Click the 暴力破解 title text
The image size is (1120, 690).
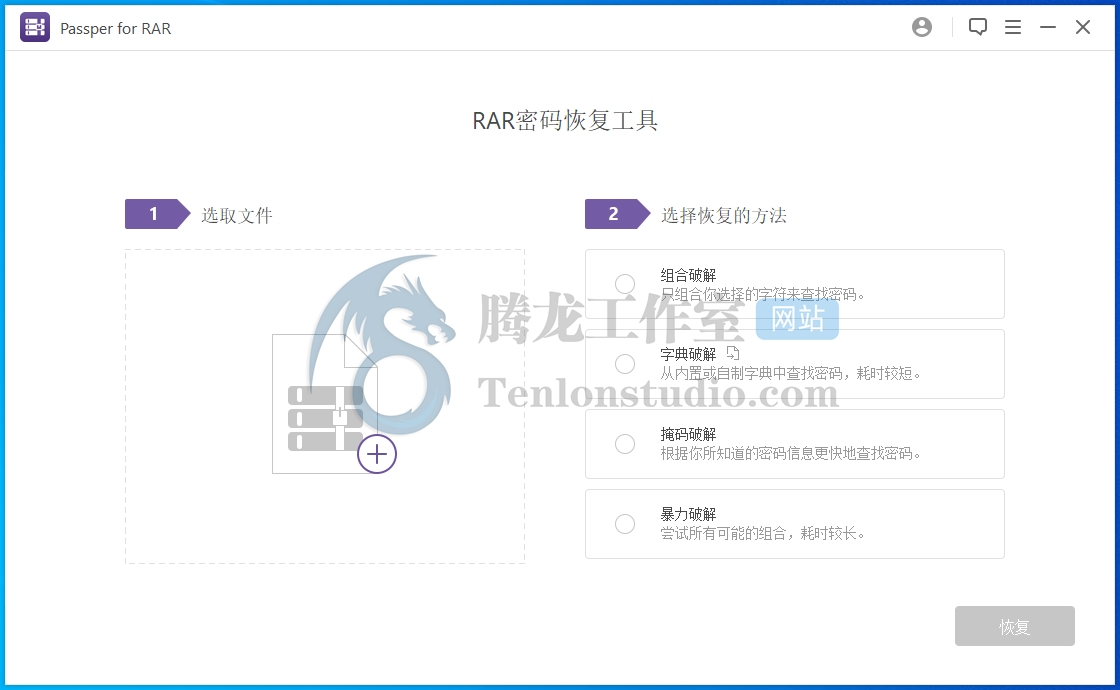point(688,514)
